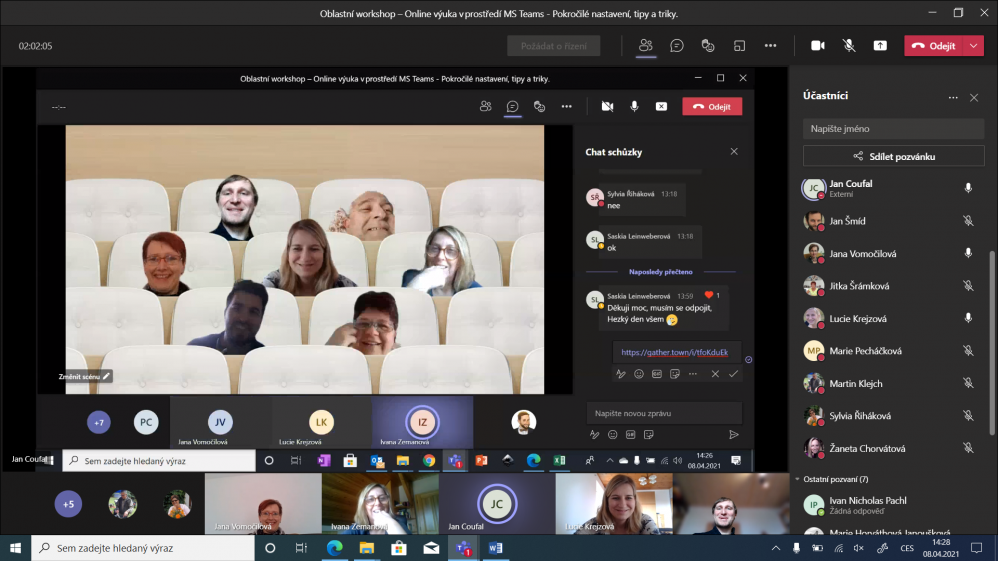The height and width of the screenshot is (561, 998).
Task: Leave meeting with main Odejít button
Action: [934, 46]
